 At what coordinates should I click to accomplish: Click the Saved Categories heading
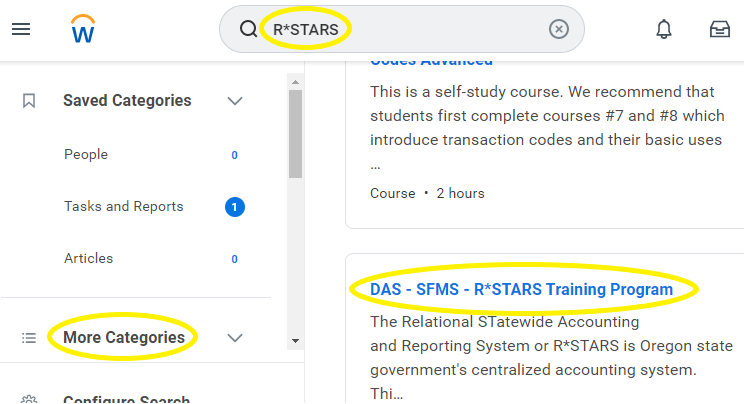point(127,101)
